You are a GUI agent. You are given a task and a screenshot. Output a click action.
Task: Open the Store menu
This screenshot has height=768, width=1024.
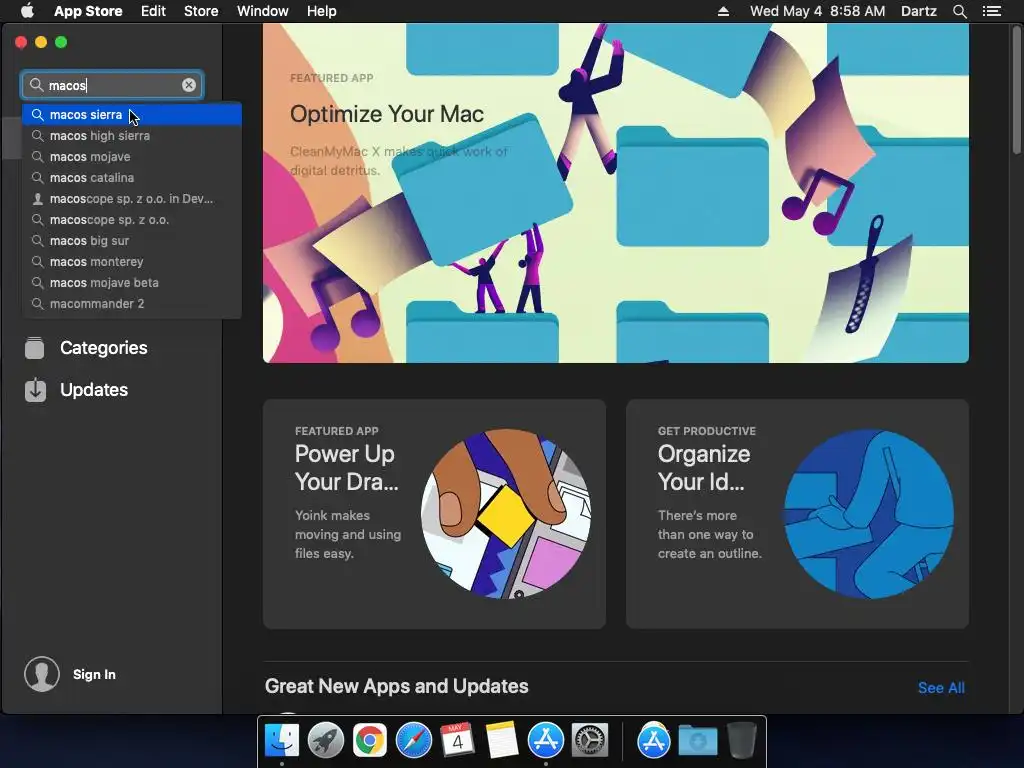pos(201,11)
